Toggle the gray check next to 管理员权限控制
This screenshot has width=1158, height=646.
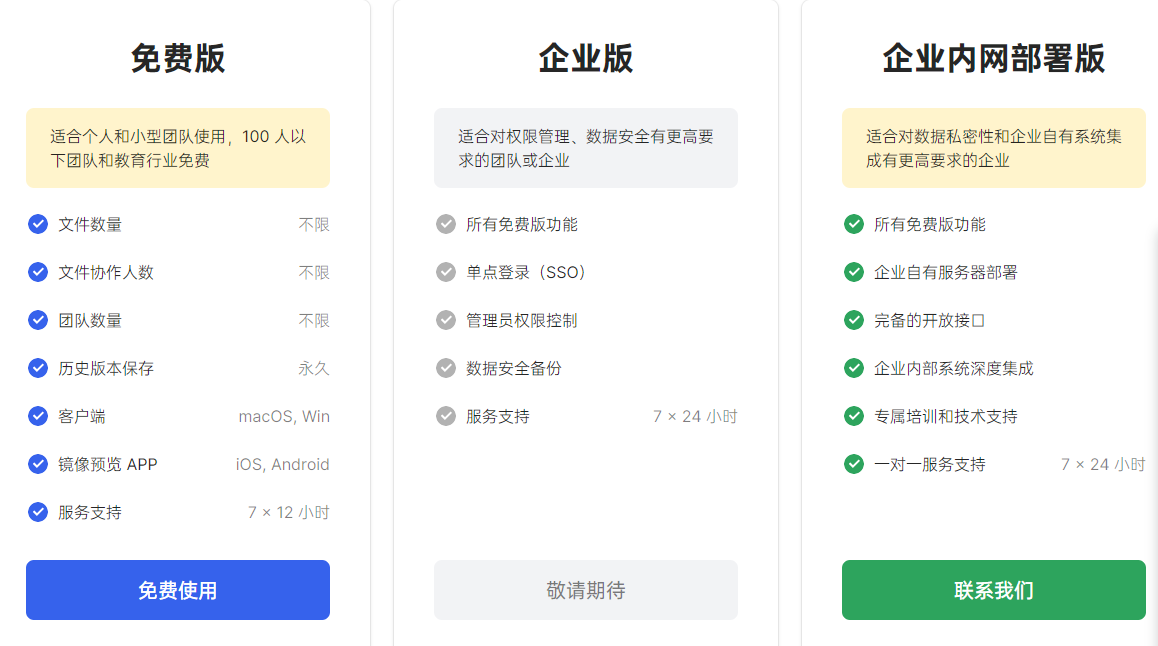point(445,320)
